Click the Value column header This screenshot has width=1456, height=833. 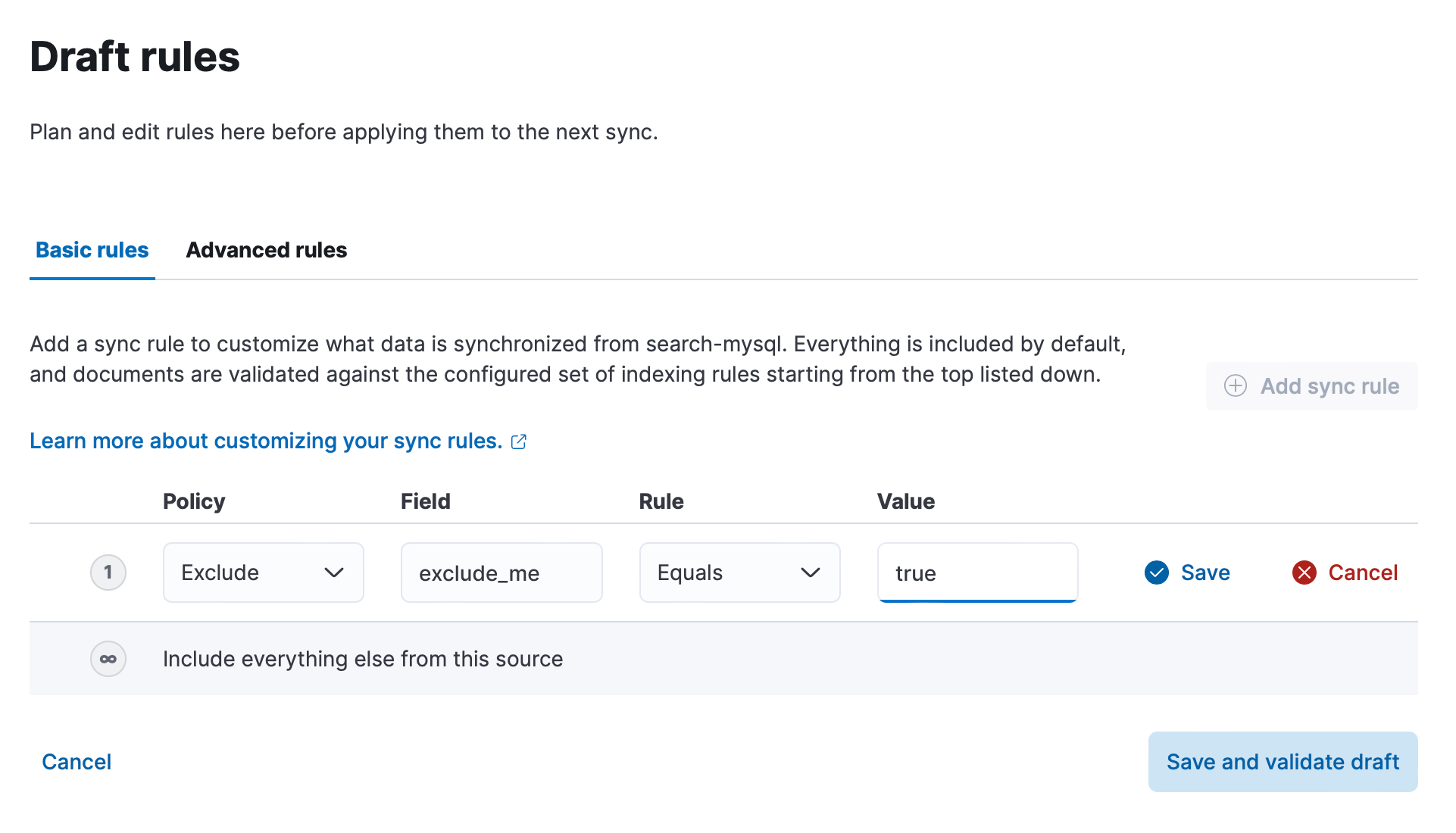point(906,501)
